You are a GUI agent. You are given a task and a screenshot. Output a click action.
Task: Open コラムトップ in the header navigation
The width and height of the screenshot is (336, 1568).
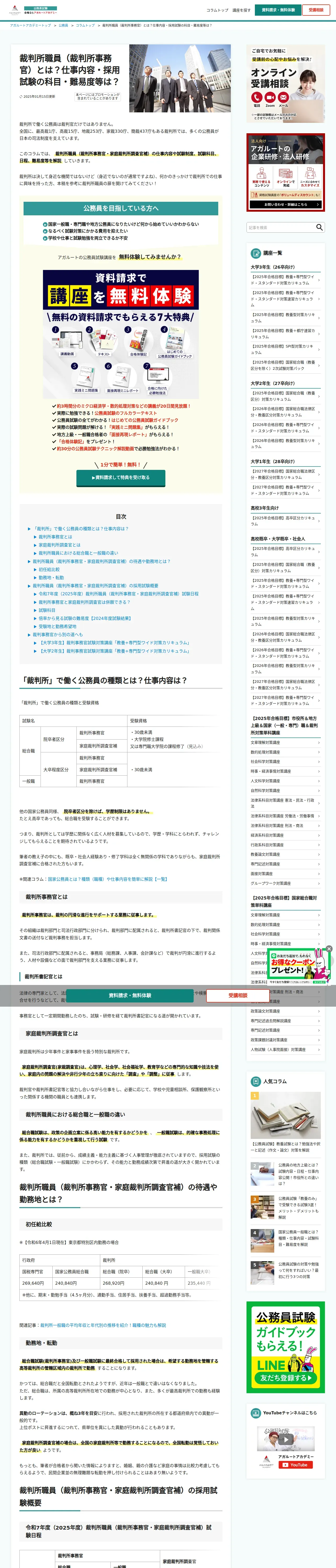tap(217, 10)
